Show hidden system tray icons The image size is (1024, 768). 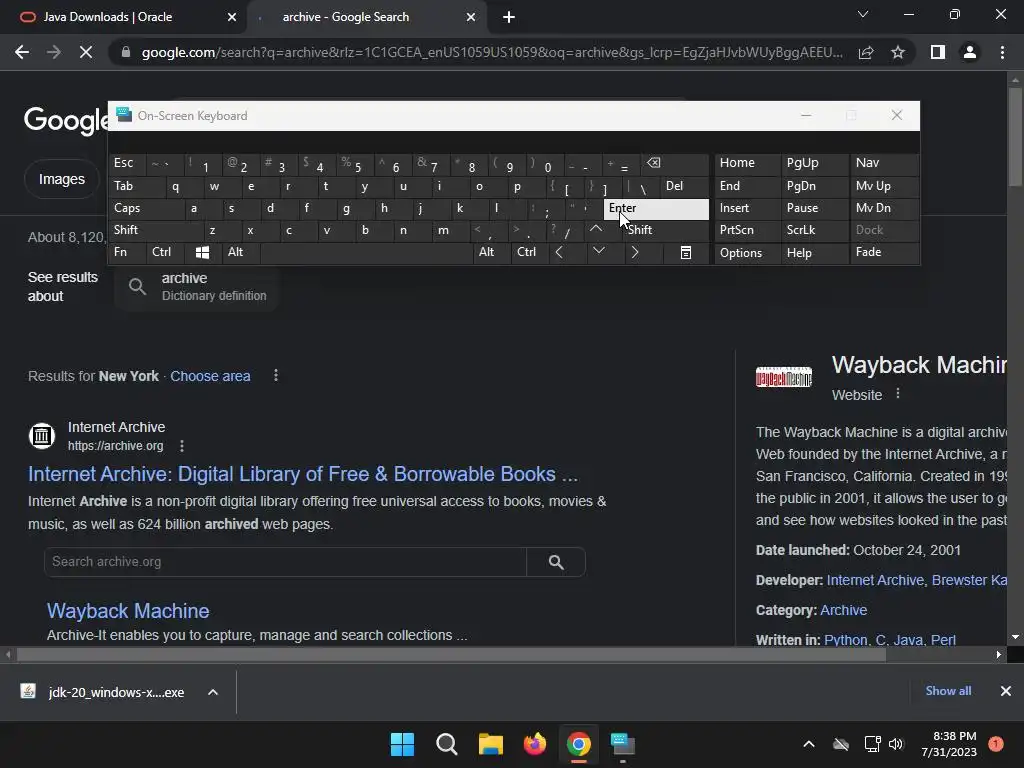(x=808, y=744)
